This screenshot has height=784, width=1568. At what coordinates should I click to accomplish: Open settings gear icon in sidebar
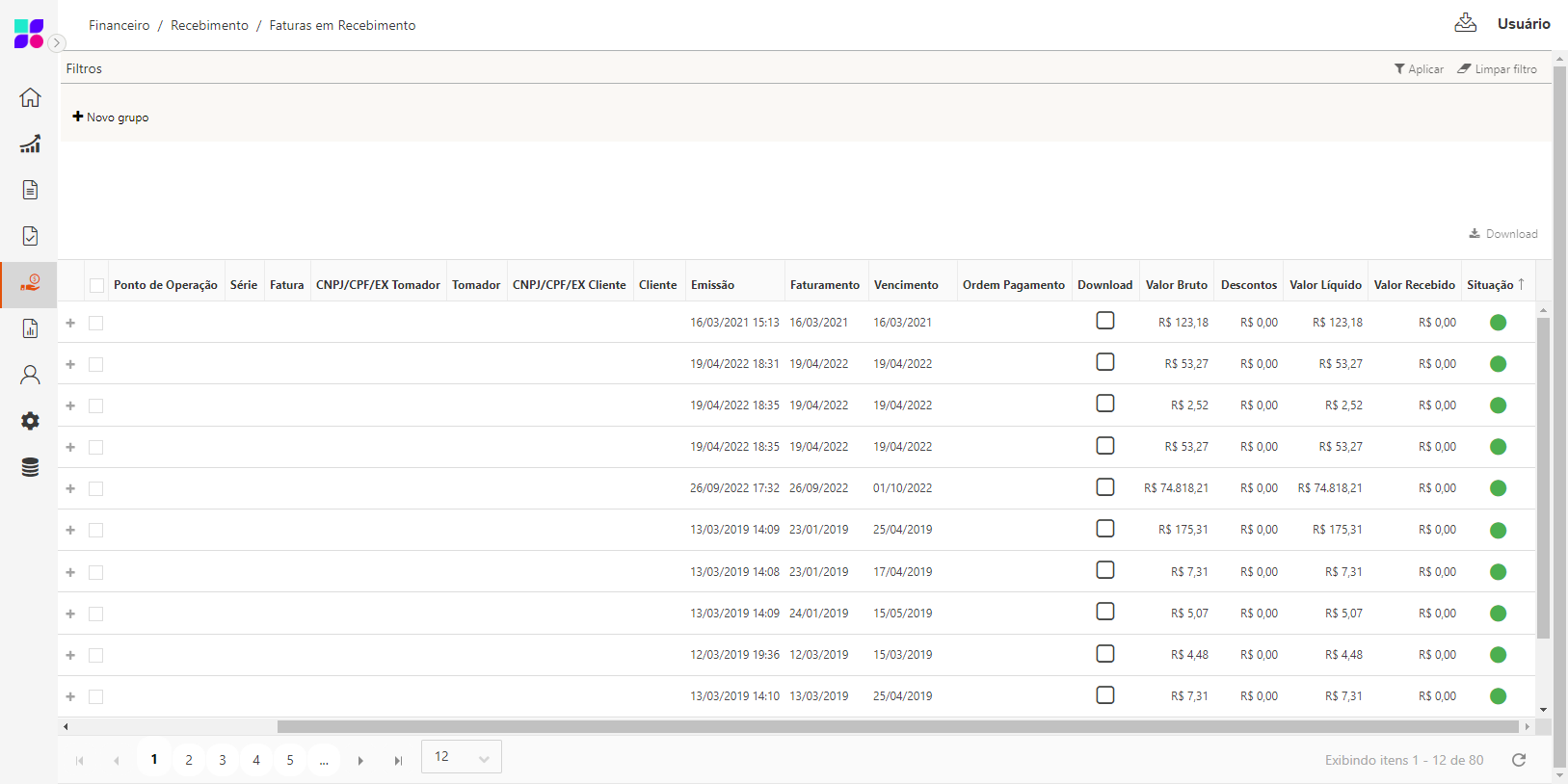(30, 421)
